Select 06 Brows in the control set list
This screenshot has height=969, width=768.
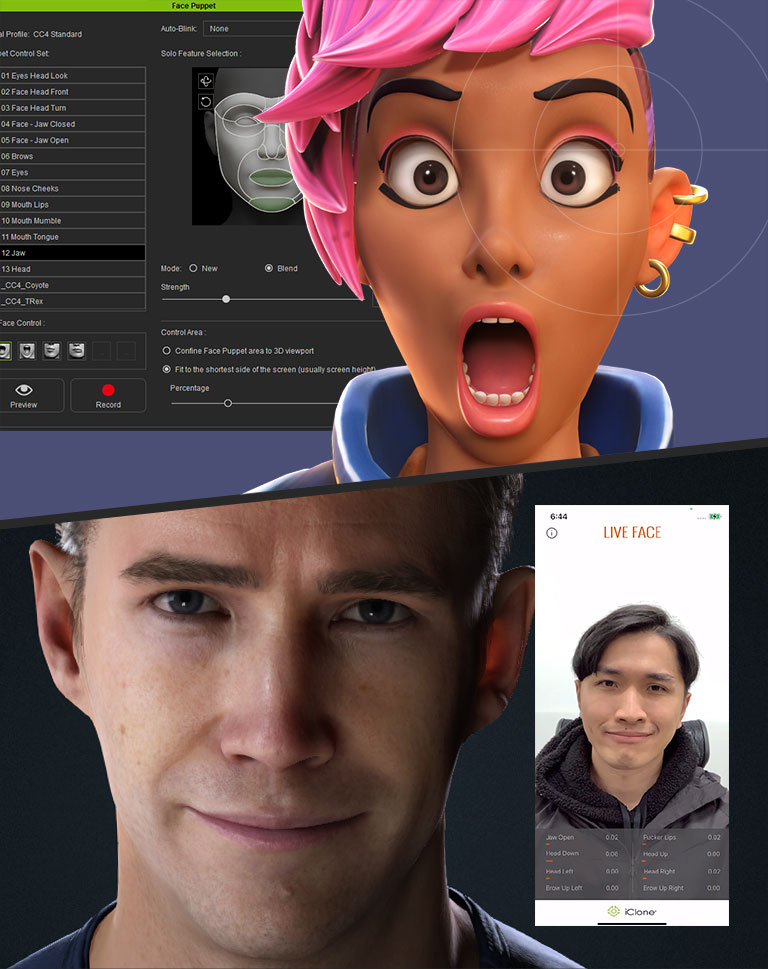click(72, 156)
